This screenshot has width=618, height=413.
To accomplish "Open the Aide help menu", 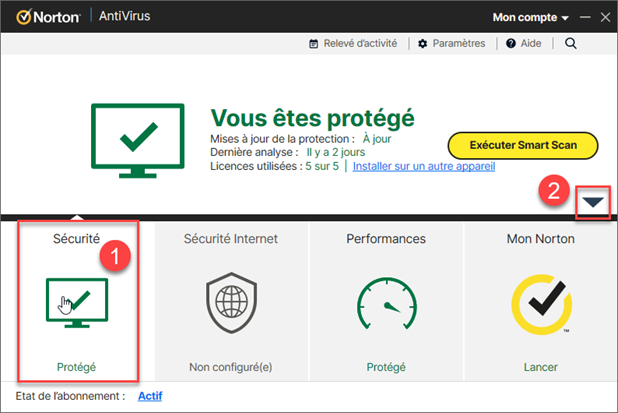I will (x=531, y=43).
